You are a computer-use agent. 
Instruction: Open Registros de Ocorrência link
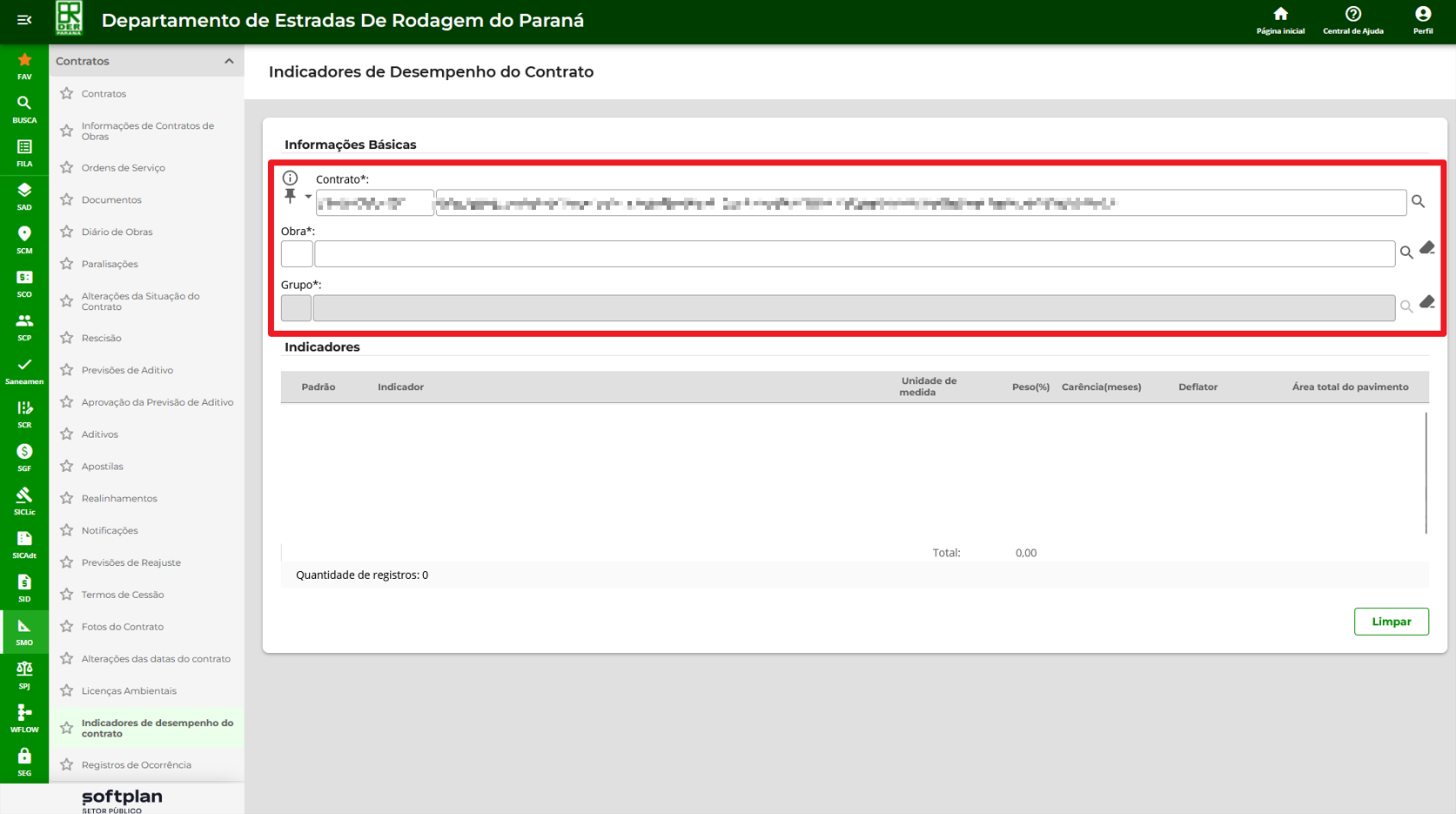[136, 764]
